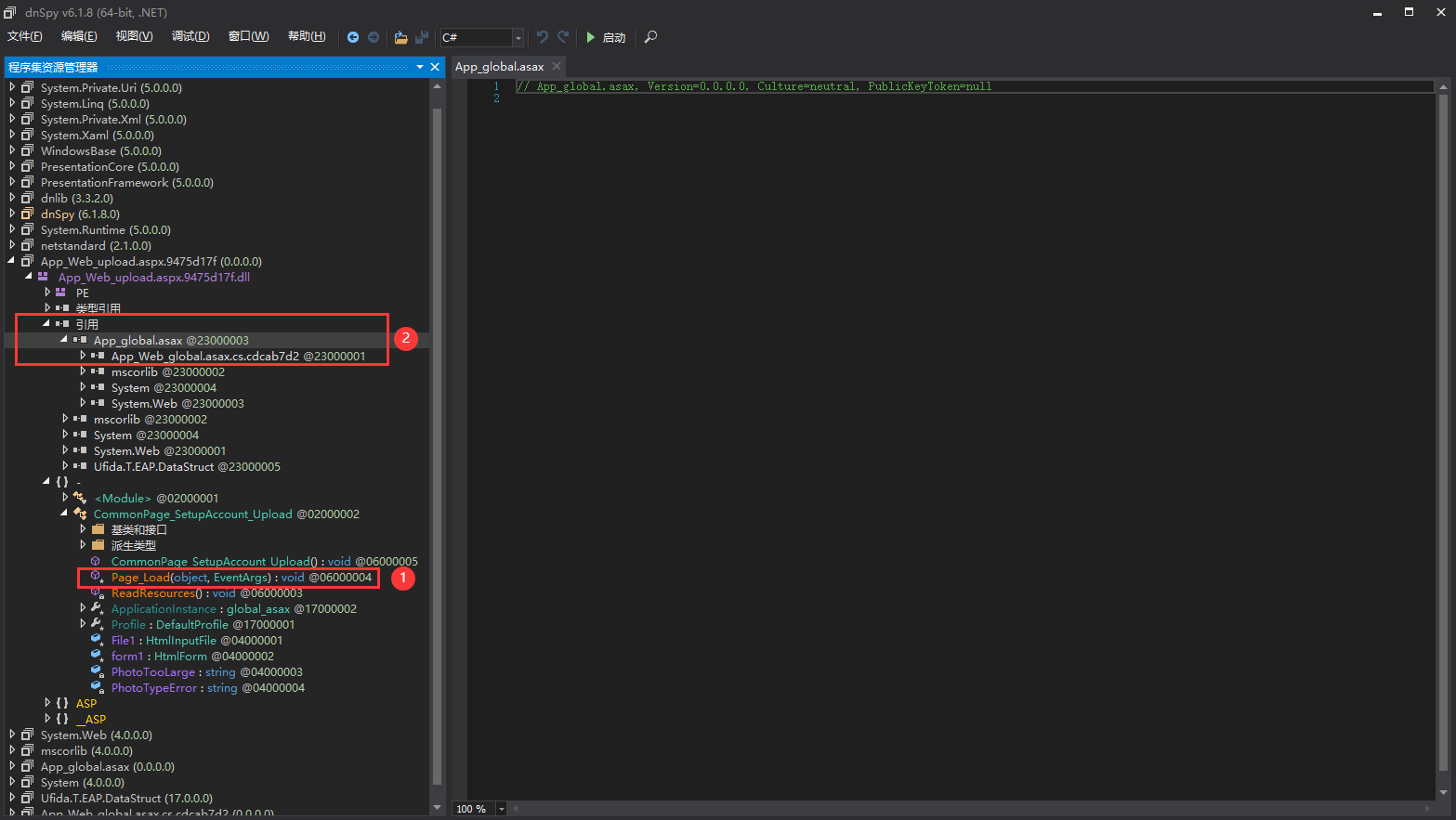Collapse the App_Web_upload.aspx.9475d17f (0.0.0.0) assembly
This screenshot has width=1456, height=820.
coord(12,261)
